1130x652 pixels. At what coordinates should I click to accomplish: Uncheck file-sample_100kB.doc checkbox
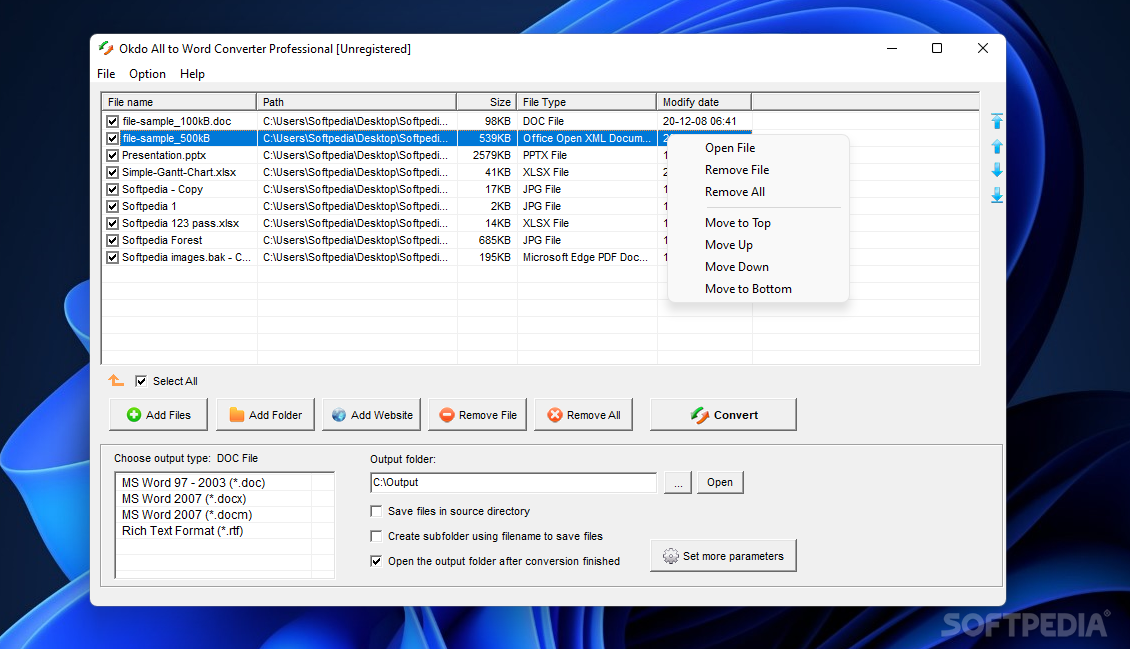(x=112, y=121)
